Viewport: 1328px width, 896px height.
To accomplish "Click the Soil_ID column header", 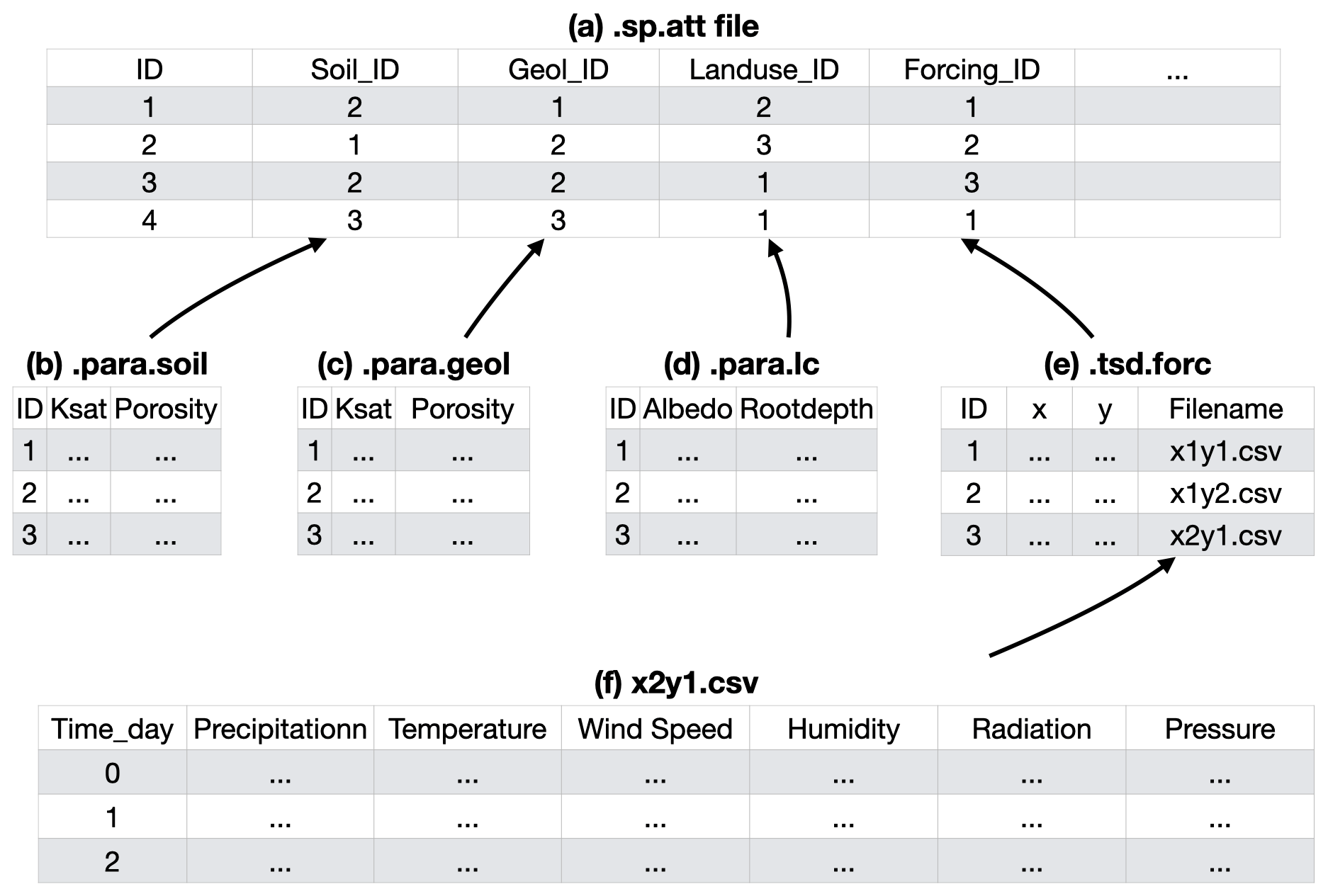I will 354,69.
